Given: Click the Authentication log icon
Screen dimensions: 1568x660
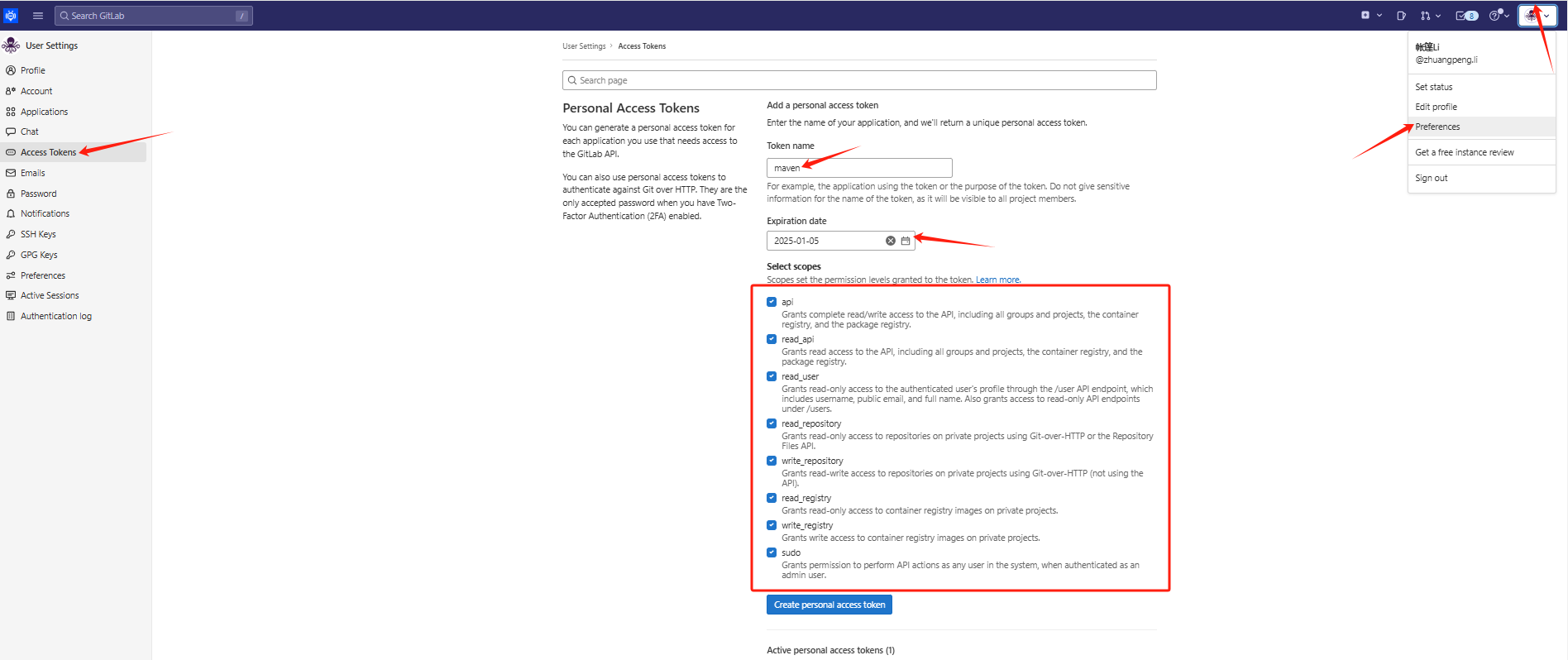Looking at the screenshot, I should click(x=11, y=316).
